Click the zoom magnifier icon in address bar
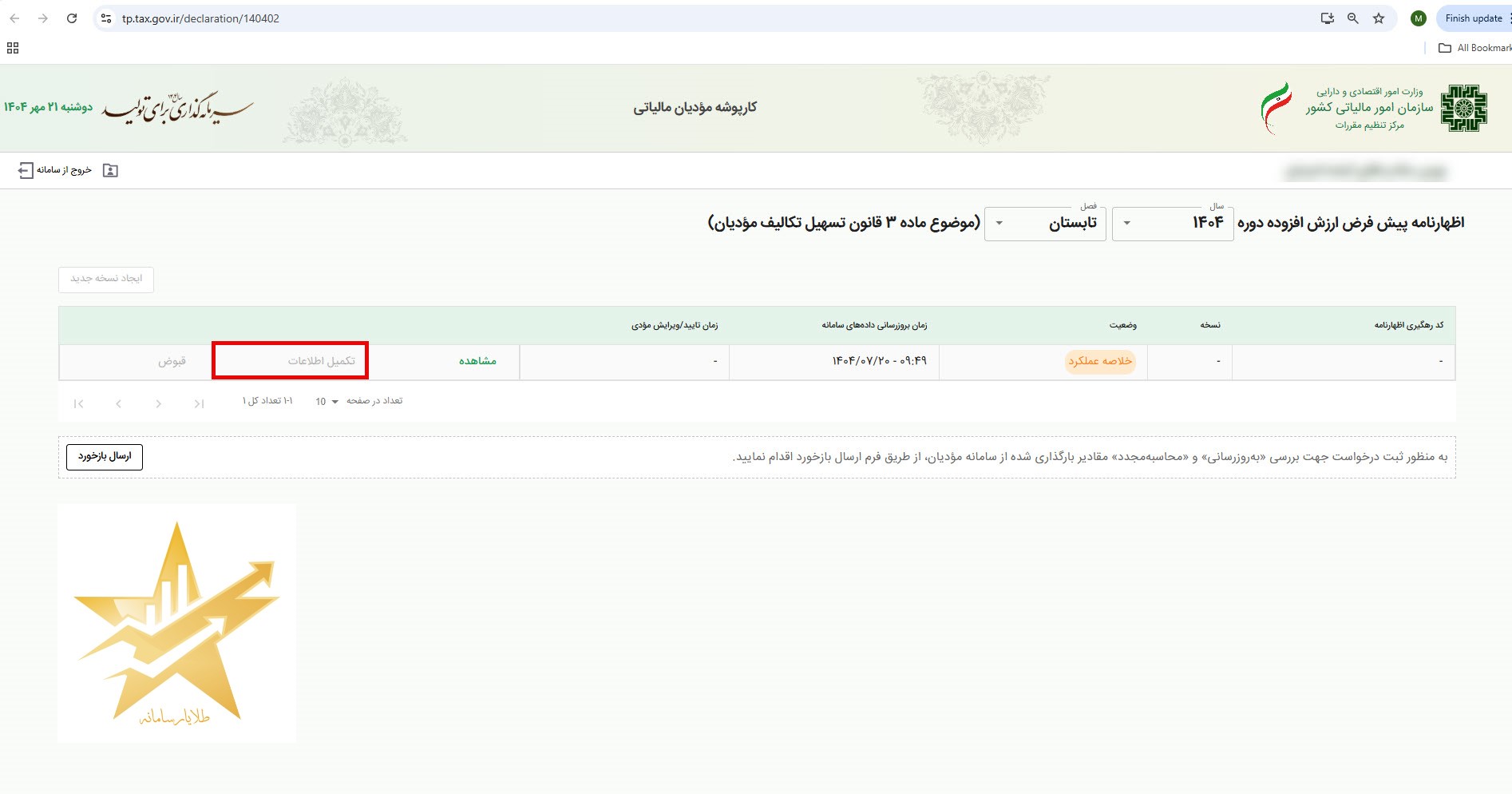The height and width of the screenshot is (794, 1512). pyautogui.click(x=1353, y=18)
